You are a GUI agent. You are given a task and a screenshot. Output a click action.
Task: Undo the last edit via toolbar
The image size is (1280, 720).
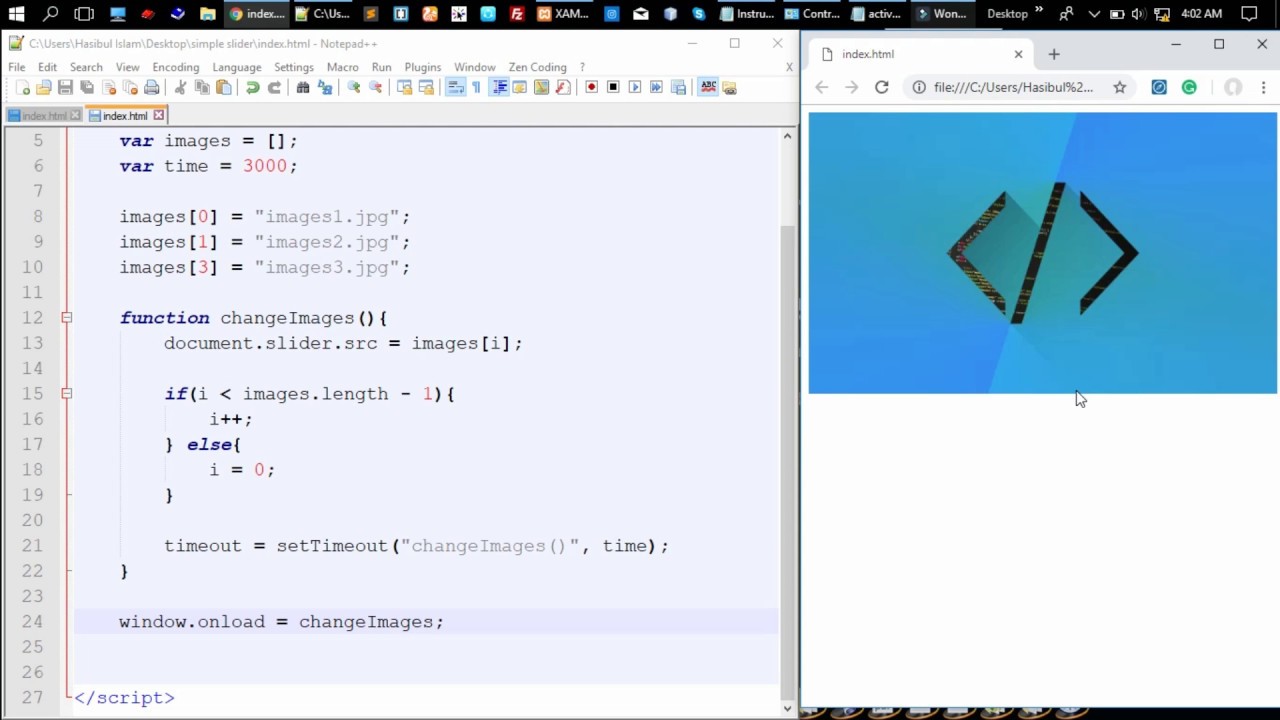tap(253, 88)
